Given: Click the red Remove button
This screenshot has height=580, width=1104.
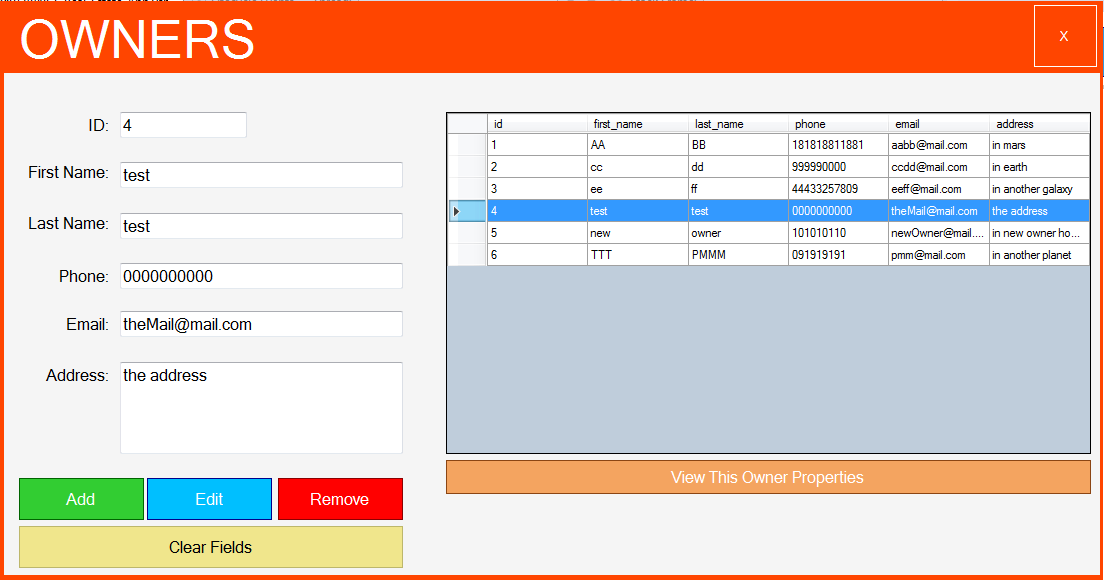Looking at the screenshot, I should (340, 499).
